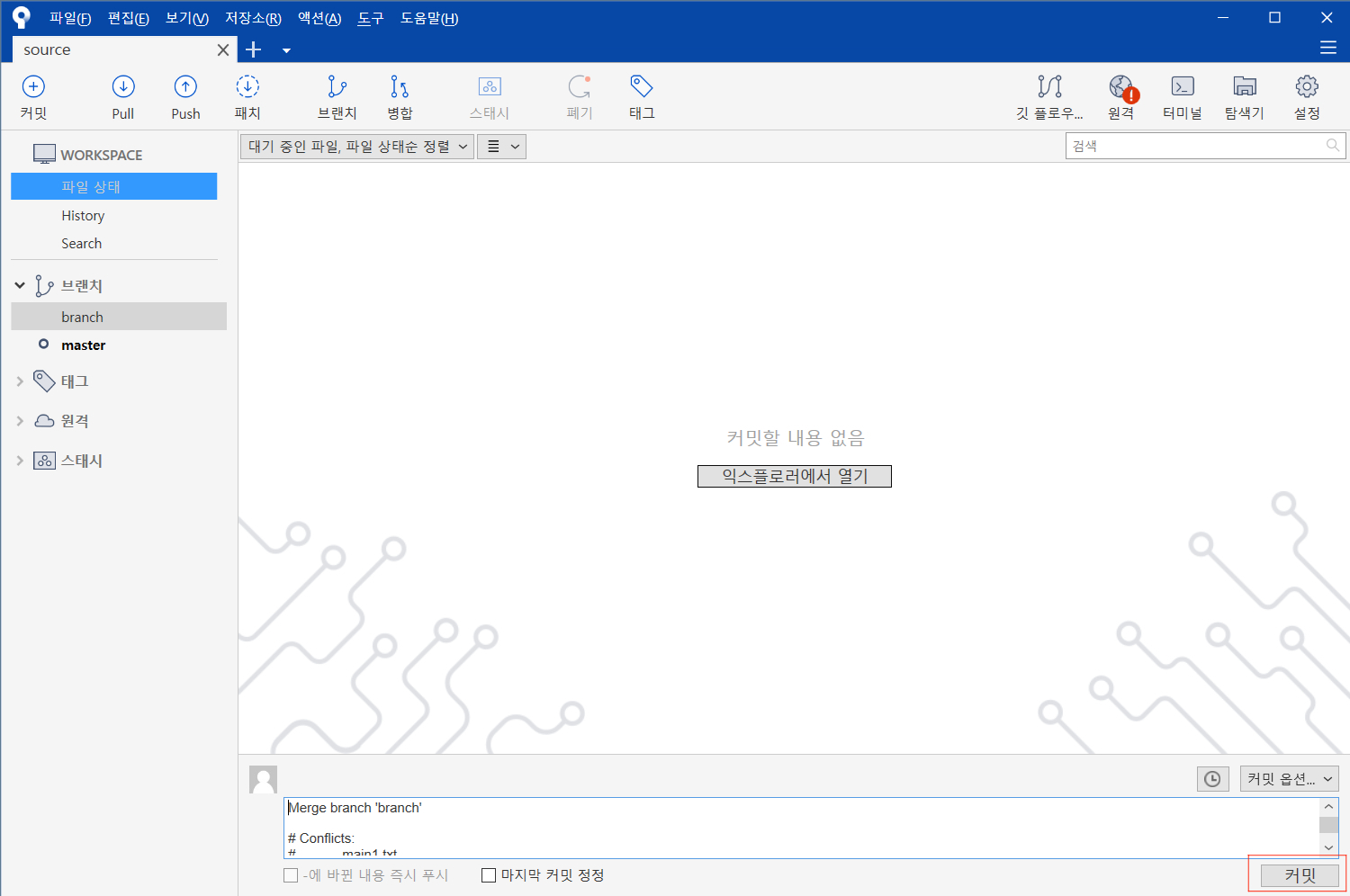Close the source tab
This screenshot has width=1350, height=896.
223,50
